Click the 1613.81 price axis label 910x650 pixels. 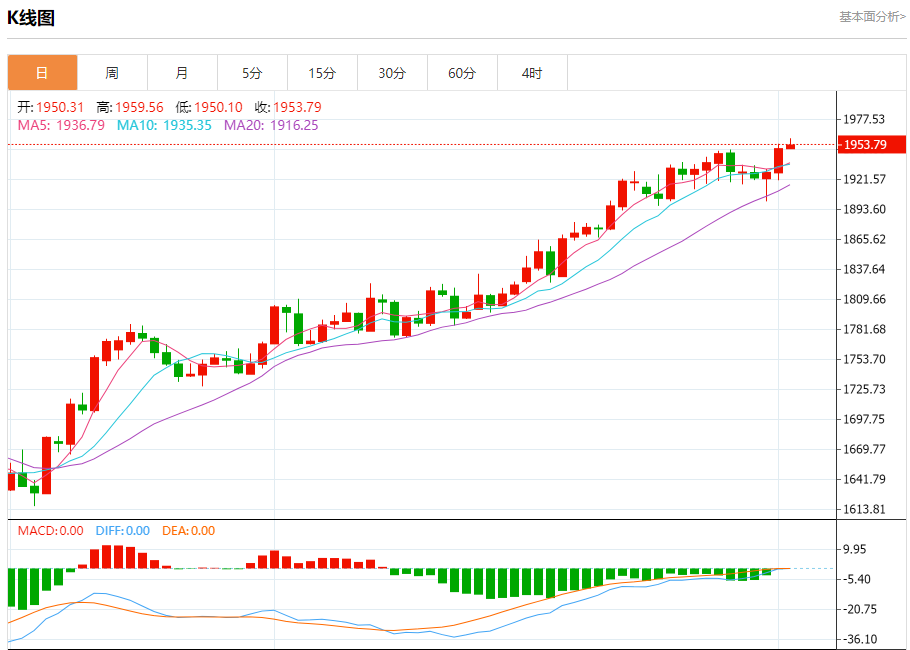tap(864, 510)
